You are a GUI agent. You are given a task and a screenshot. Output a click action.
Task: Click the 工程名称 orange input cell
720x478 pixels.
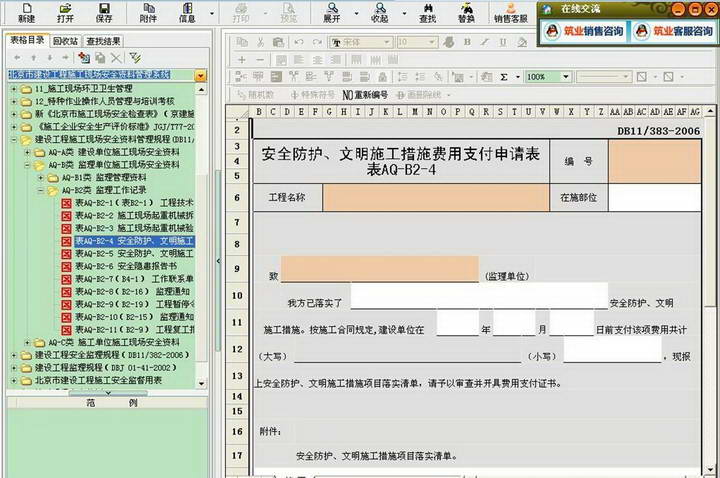click(x=436, y=198)
